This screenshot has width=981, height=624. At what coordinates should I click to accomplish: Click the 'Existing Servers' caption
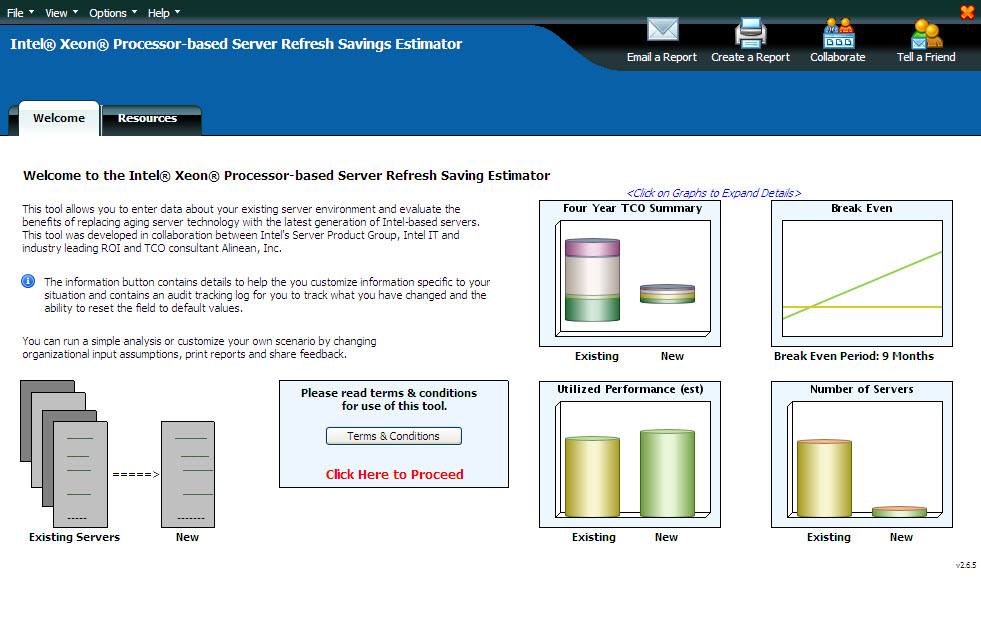[x=74, y=537]
